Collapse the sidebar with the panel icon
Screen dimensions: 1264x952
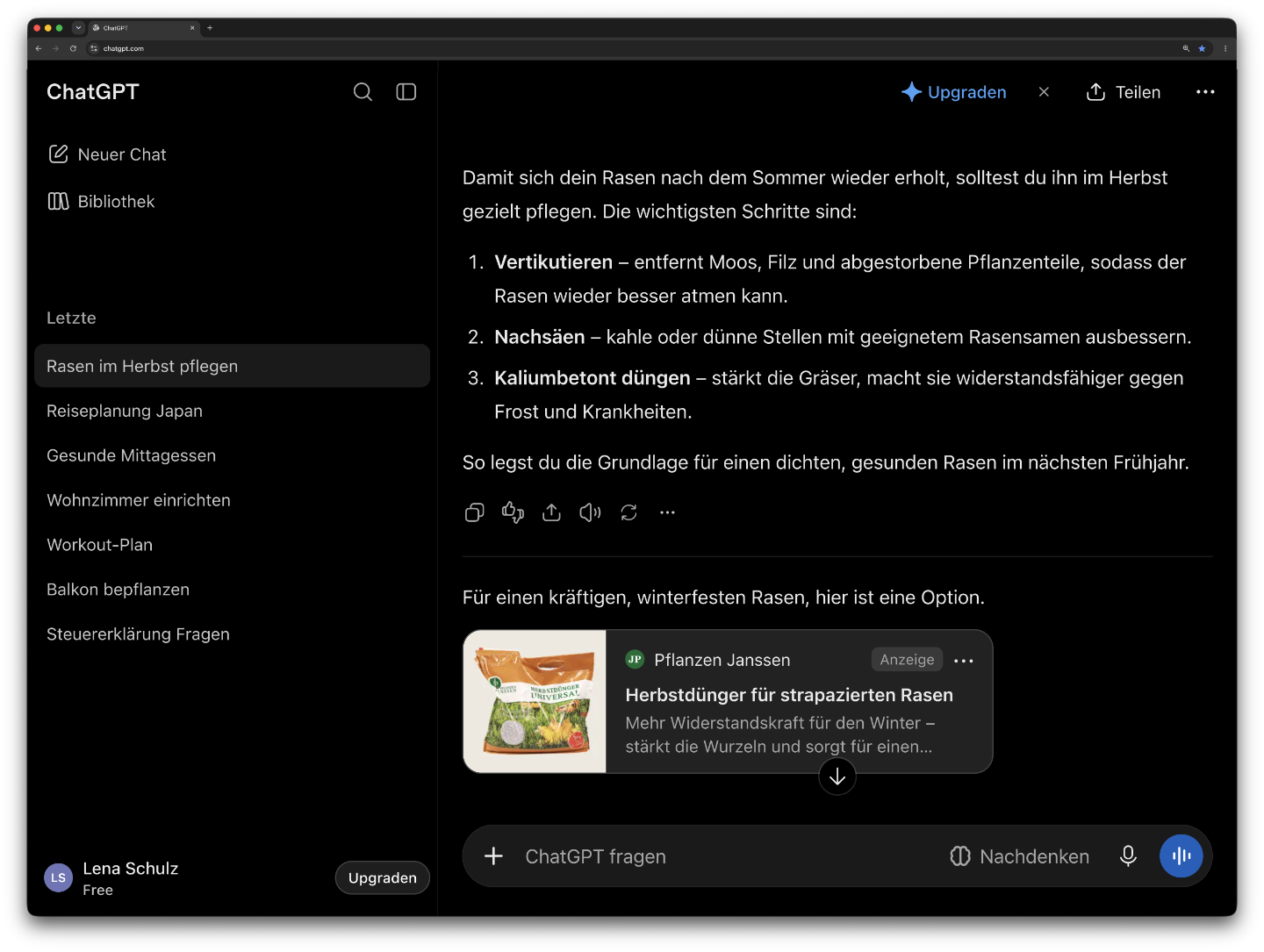(406, 92)
